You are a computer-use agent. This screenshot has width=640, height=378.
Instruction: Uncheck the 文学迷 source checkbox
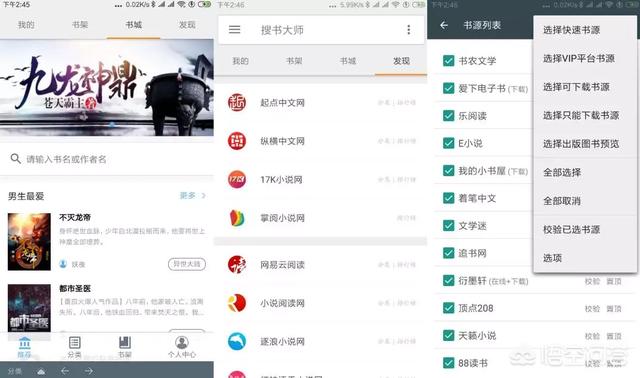(449, 225)
